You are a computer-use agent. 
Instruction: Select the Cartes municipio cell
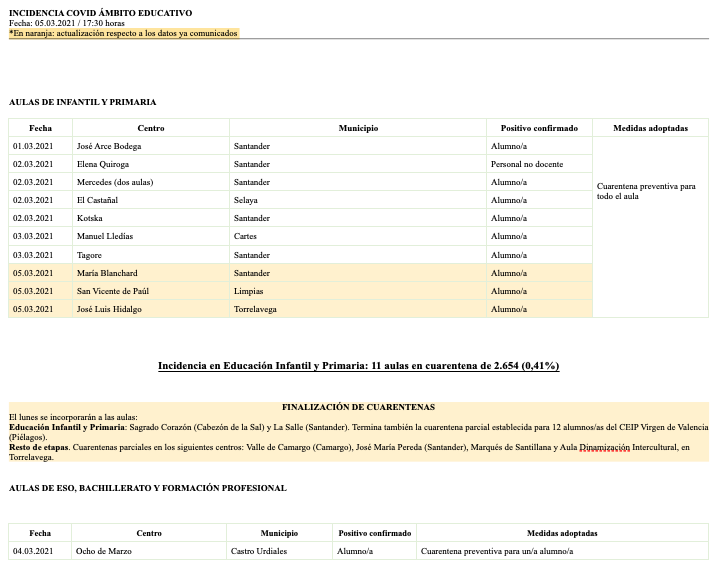coord(245,236)
